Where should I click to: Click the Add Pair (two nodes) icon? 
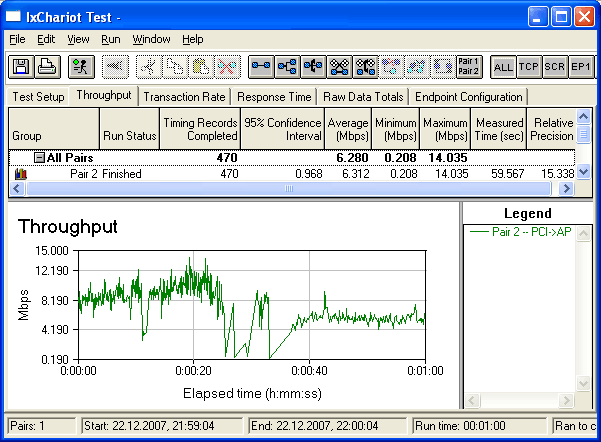tap(261, 67)
